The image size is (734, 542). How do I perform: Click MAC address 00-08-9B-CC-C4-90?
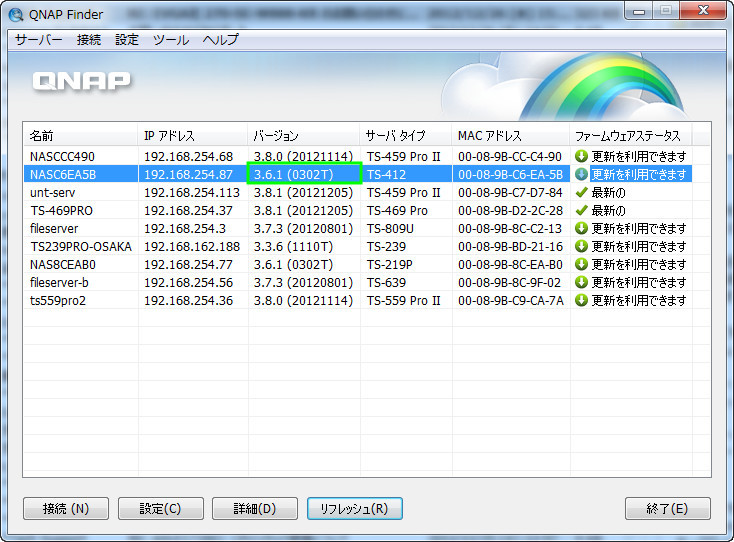(x=510, y=156)
